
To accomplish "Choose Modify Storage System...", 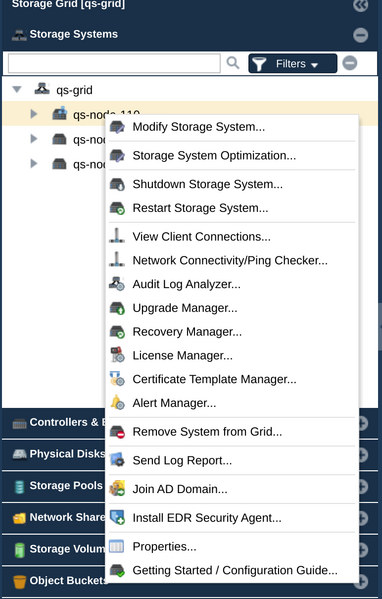I will pyautogui.click(x=199, y=127).
